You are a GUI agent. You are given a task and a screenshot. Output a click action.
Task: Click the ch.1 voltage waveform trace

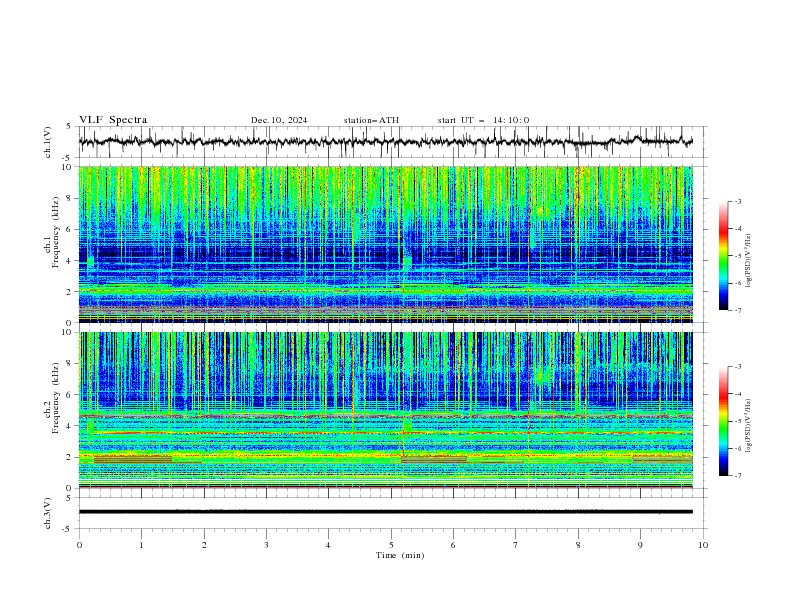click(386, 142)
